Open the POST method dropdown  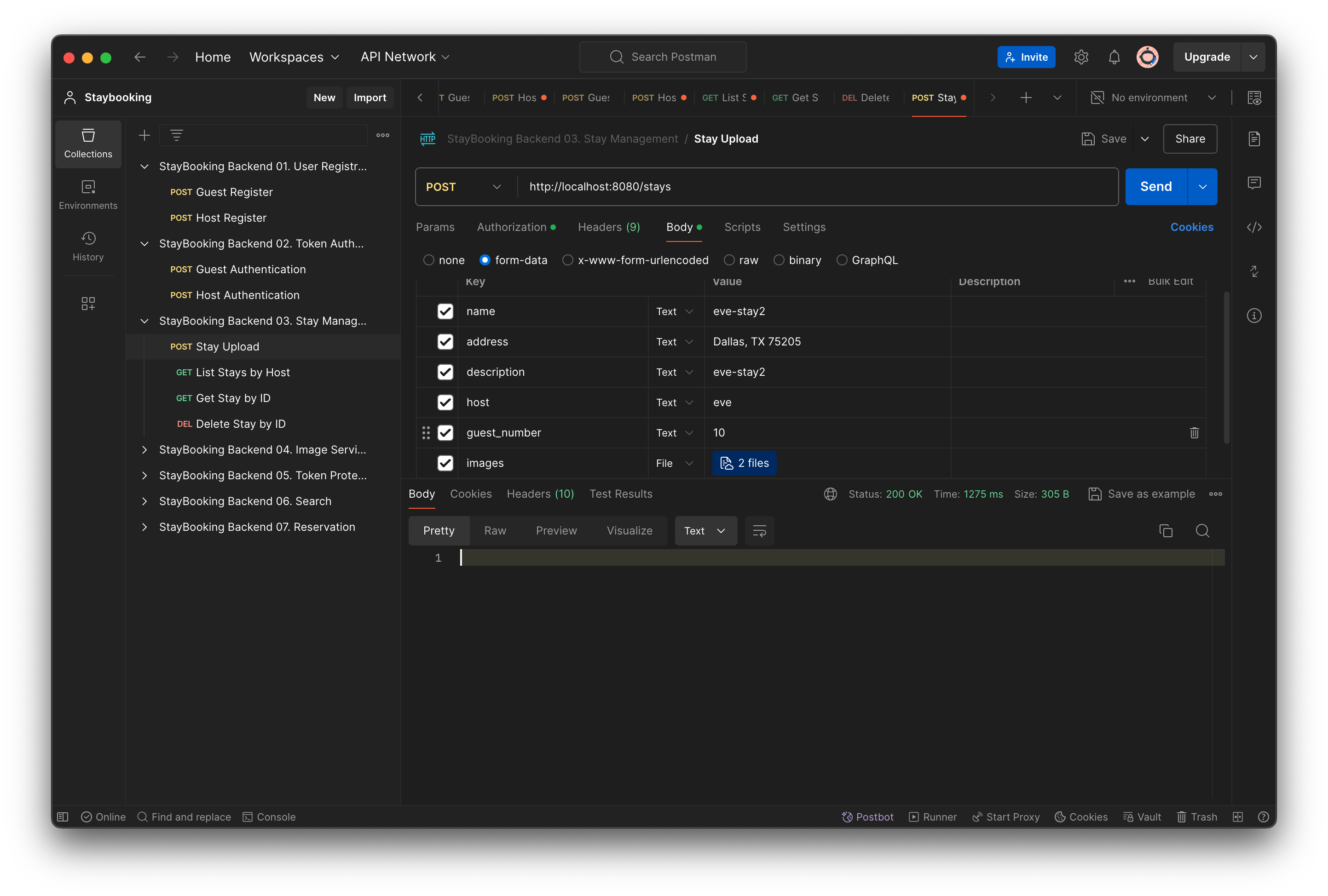click(x=463, y=186)
